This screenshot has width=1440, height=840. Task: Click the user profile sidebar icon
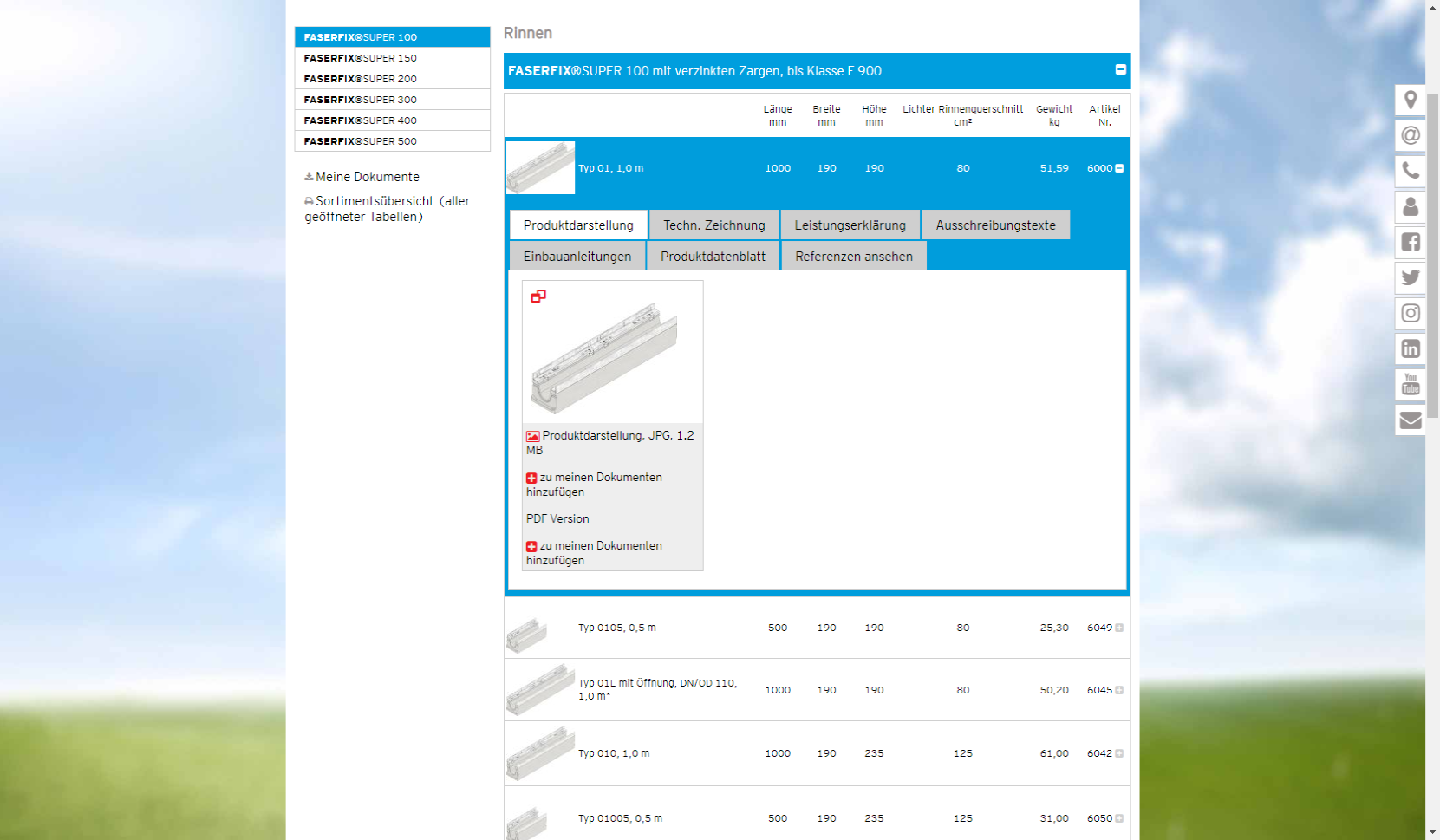[1410, 206]
